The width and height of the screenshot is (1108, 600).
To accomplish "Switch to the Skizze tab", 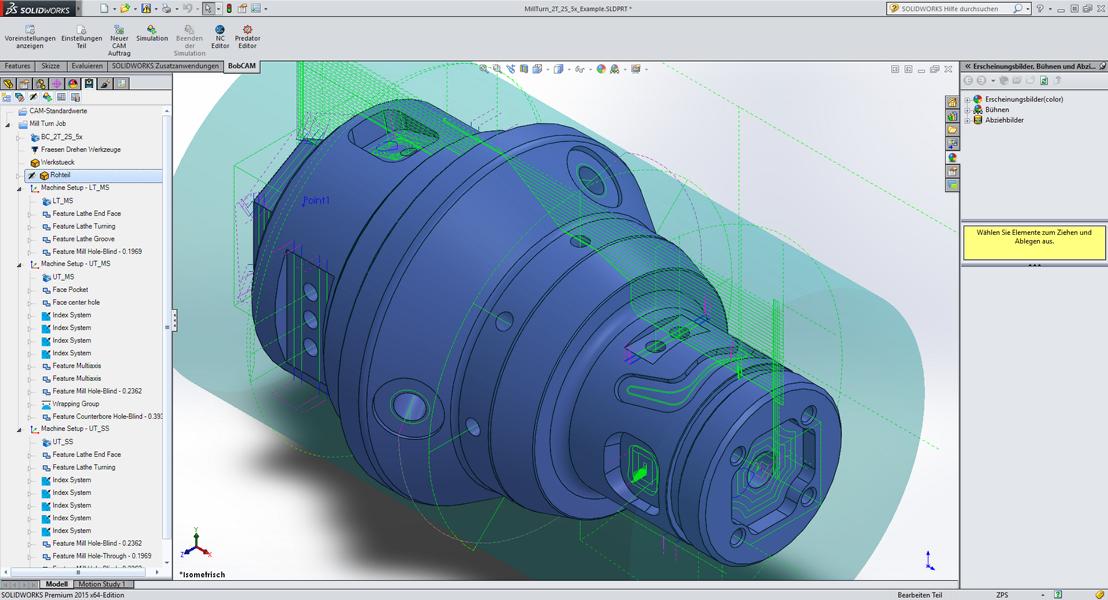I will click(51, 66).
